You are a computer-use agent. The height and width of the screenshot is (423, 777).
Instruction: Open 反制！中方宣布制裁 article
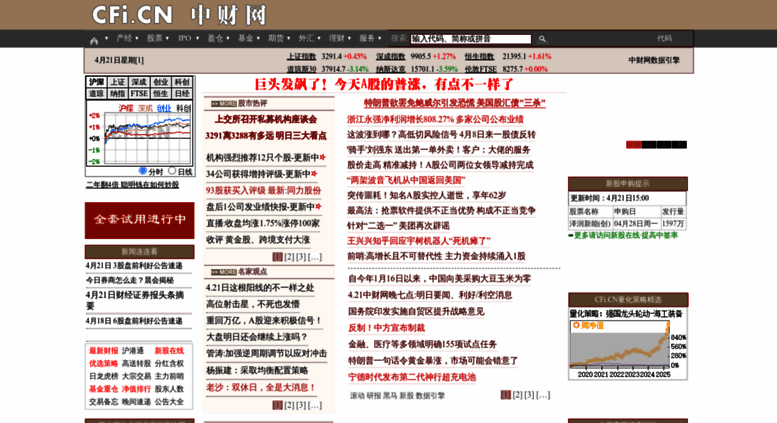coord(387,328)
